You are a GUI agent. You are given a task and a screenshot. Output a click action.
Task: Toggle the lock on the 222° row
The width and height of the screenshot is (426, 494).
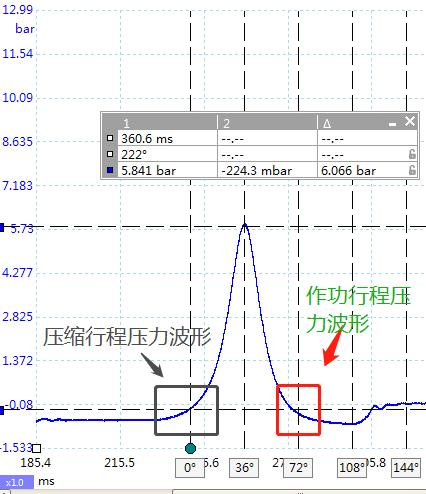pos(412,154)
